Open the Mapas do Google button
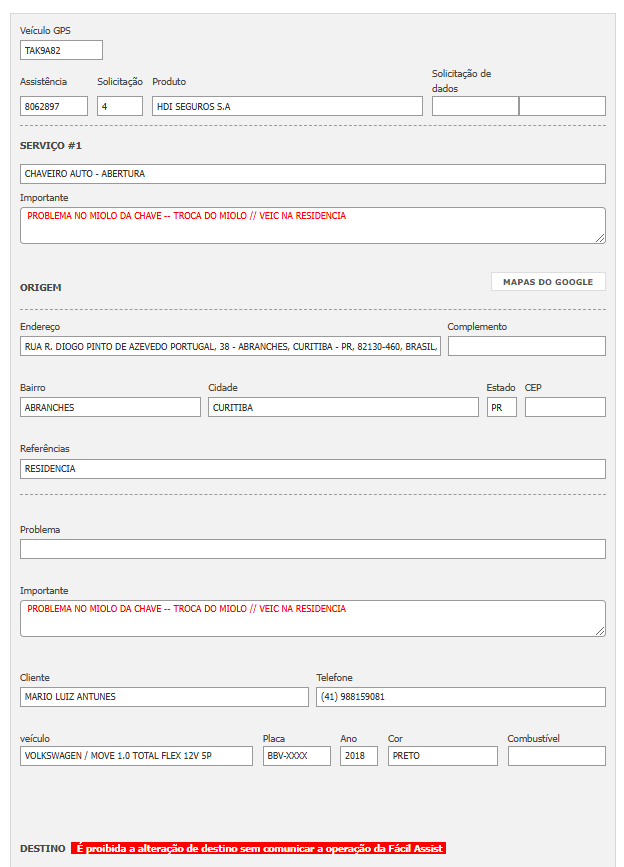This screenshot has width=624, height=867. pos(548,282)
